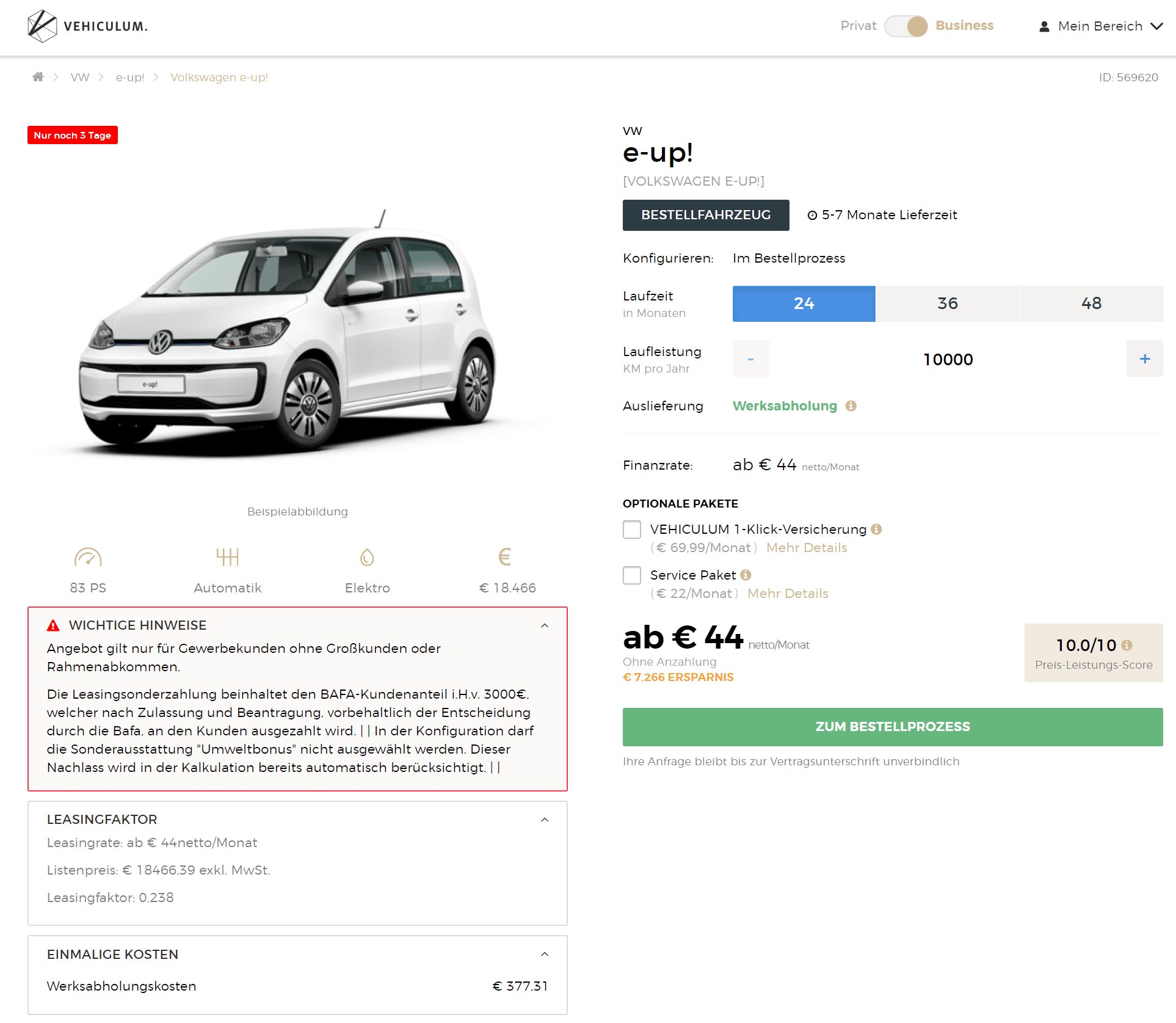The width and height of the screenshot is (1176, 1023).
Task: Go to home via breadcrumb house icon
Action: pos(38,77)
